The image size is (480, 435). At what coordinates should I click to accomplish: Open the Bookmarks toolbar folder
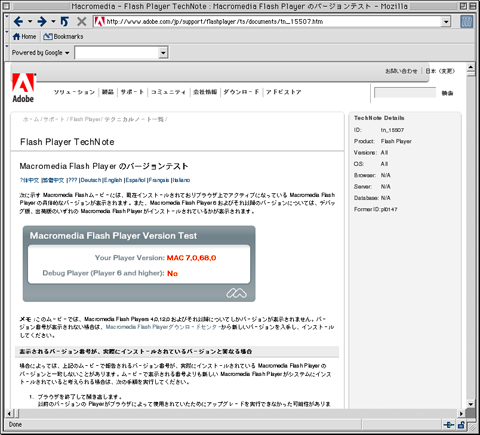63,36
